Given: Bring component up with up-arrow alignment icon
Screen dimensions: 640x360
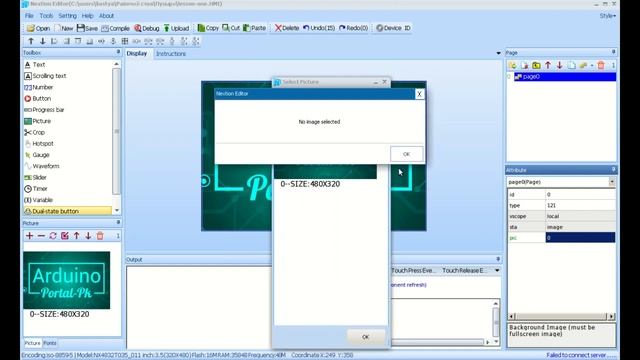Looking at the screenshot, I should [x=31, y=41].
